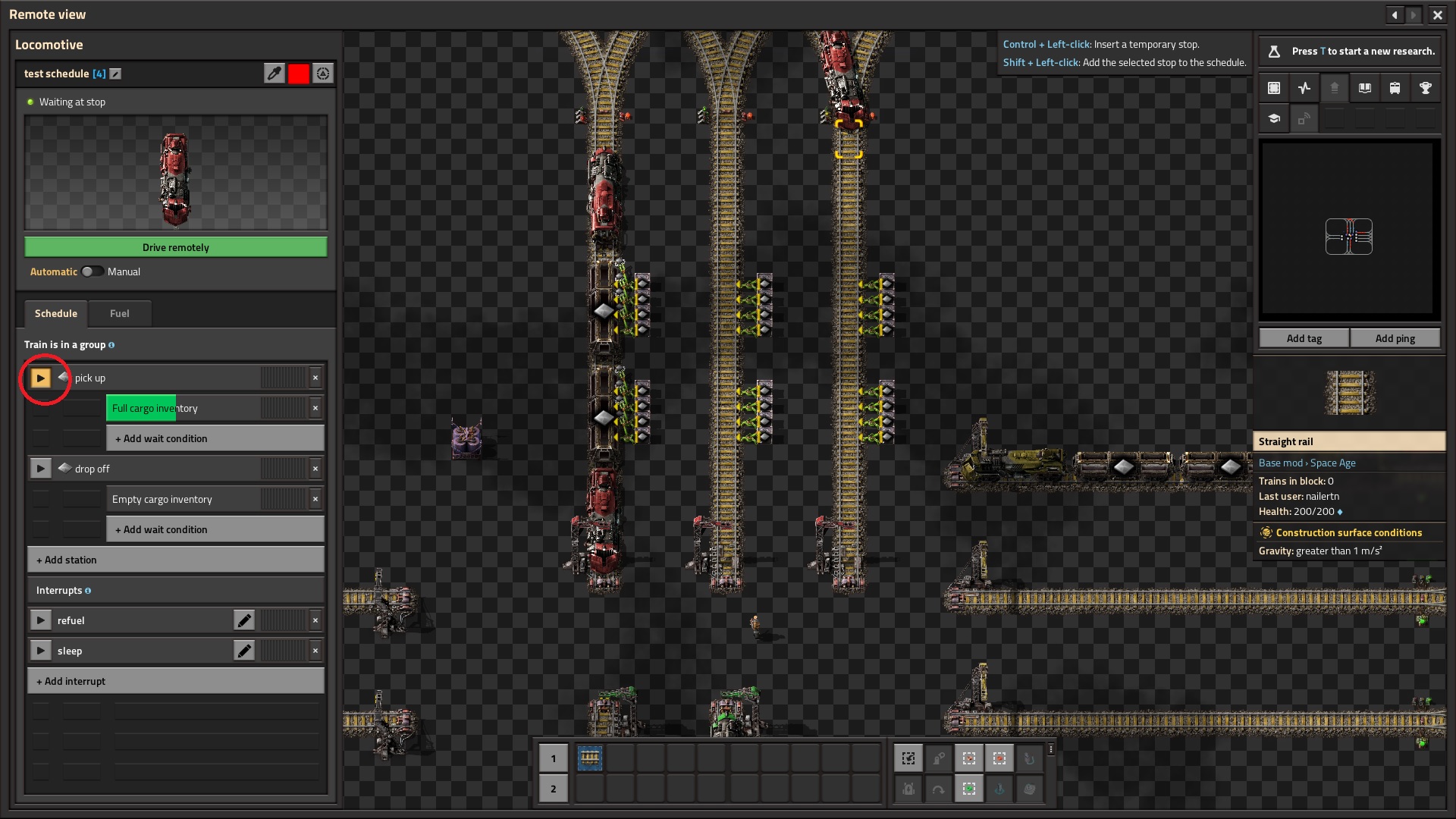
Task: Trigger the sleep interrupt play button
Action: 40,651
